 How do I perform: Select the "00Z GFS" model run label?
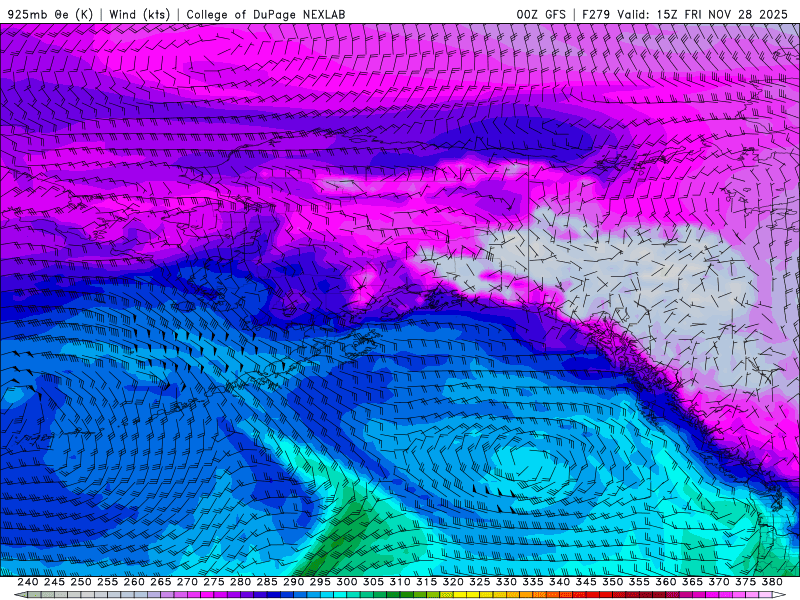(541, 14)
